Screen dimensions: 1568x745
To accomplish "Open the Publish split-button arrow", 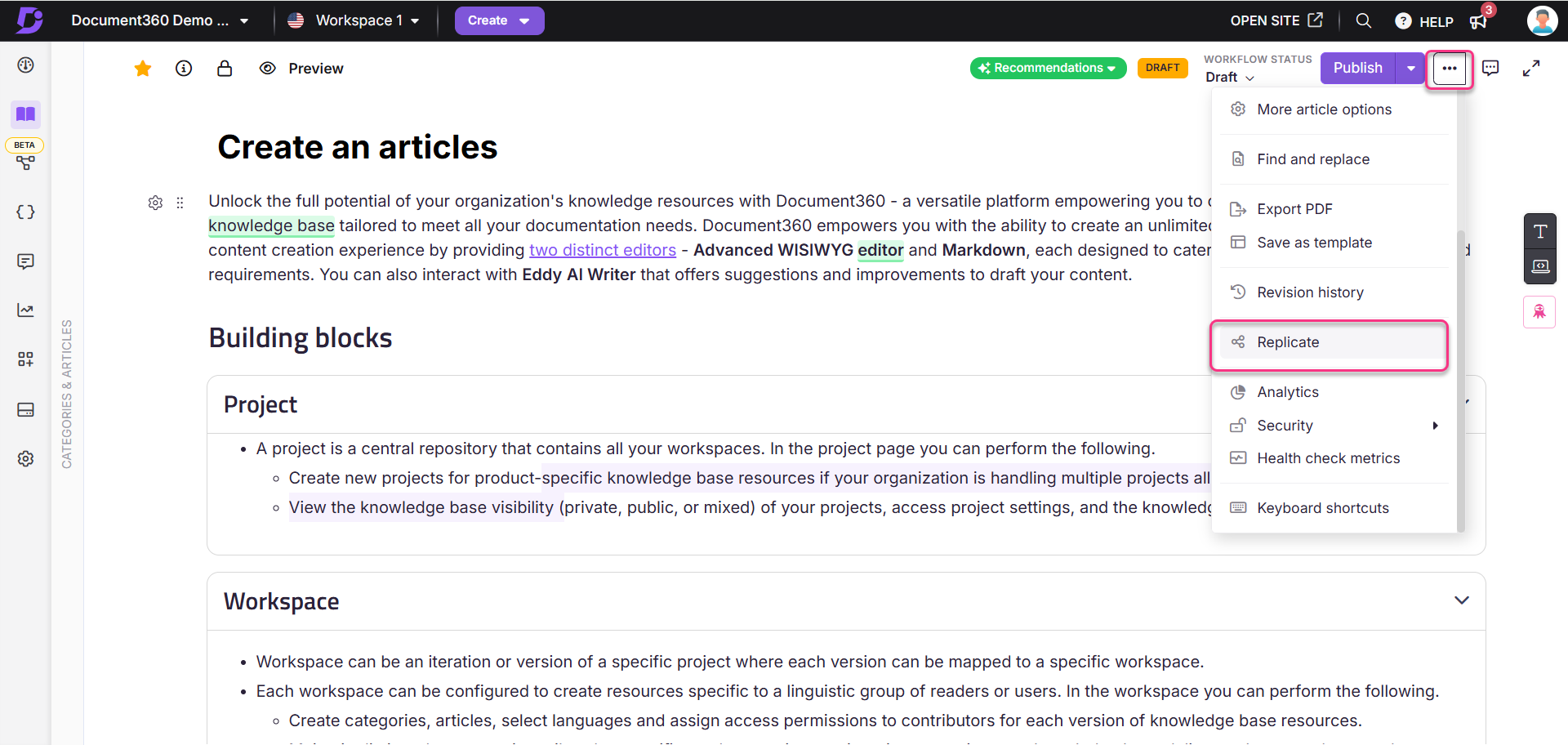I will [1410, 68].
